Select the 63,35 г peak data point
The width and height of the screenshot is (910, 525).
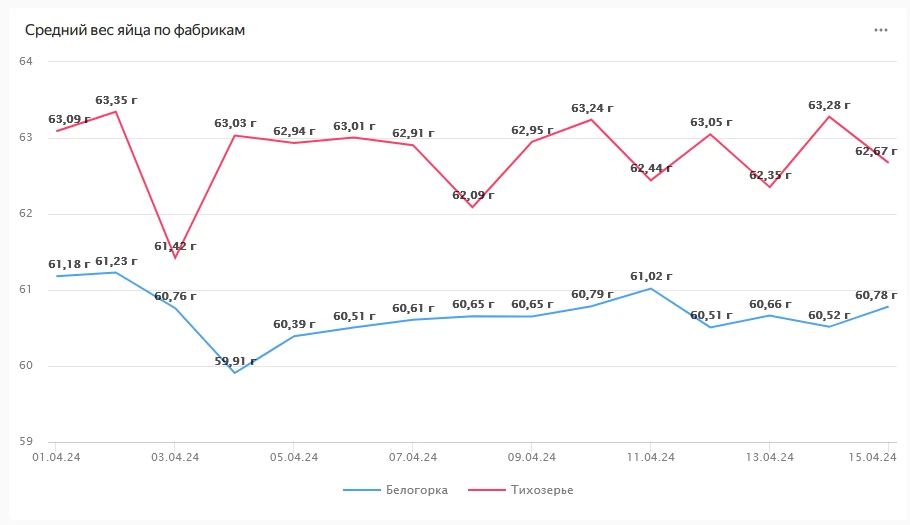(116, 111)
